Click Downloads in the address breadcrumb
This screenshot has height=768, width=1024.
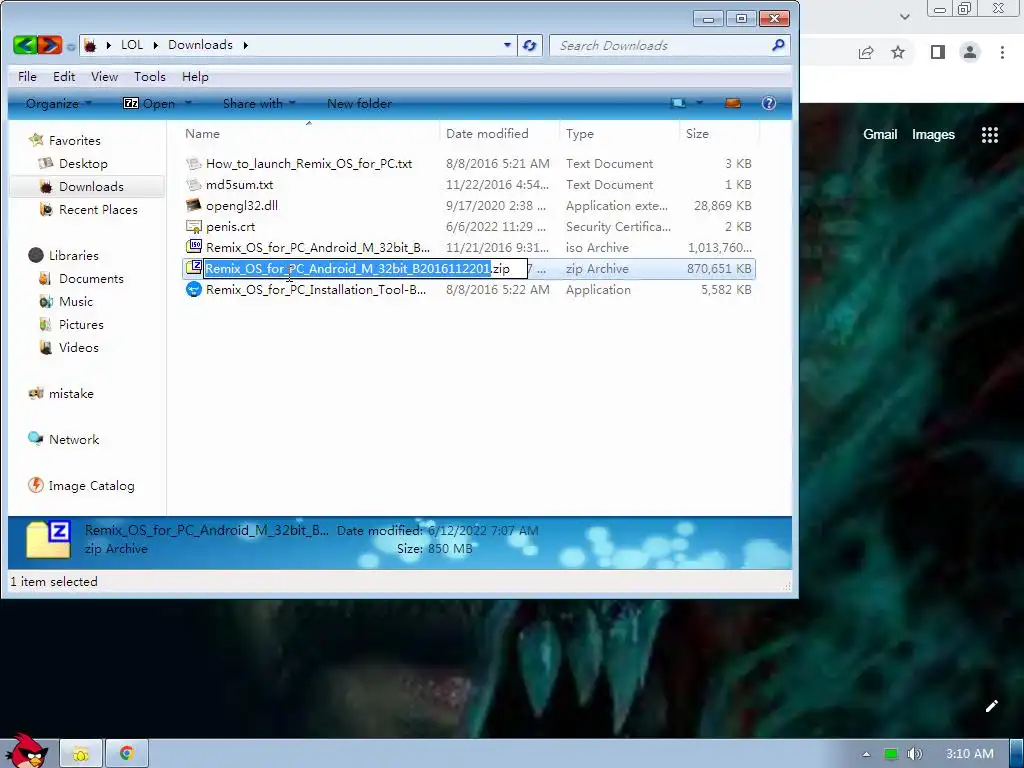200,45
